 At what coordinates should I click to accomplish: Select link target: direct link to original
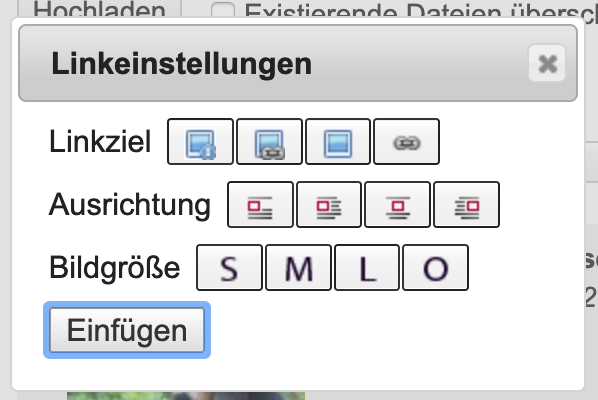(x=269, y=141)
